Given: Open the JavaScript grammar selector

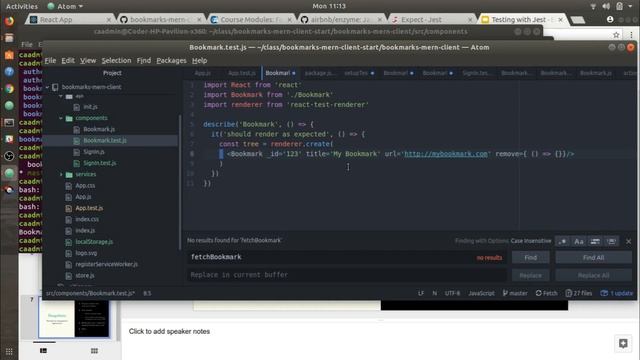Looking at the screenshot, I should point(481,293).
